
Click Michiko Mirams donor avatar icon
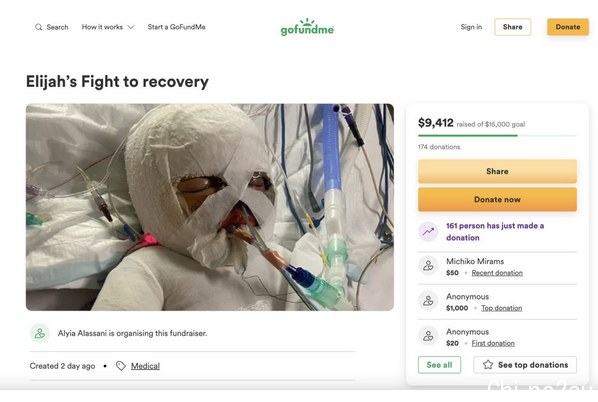(428, 266)
